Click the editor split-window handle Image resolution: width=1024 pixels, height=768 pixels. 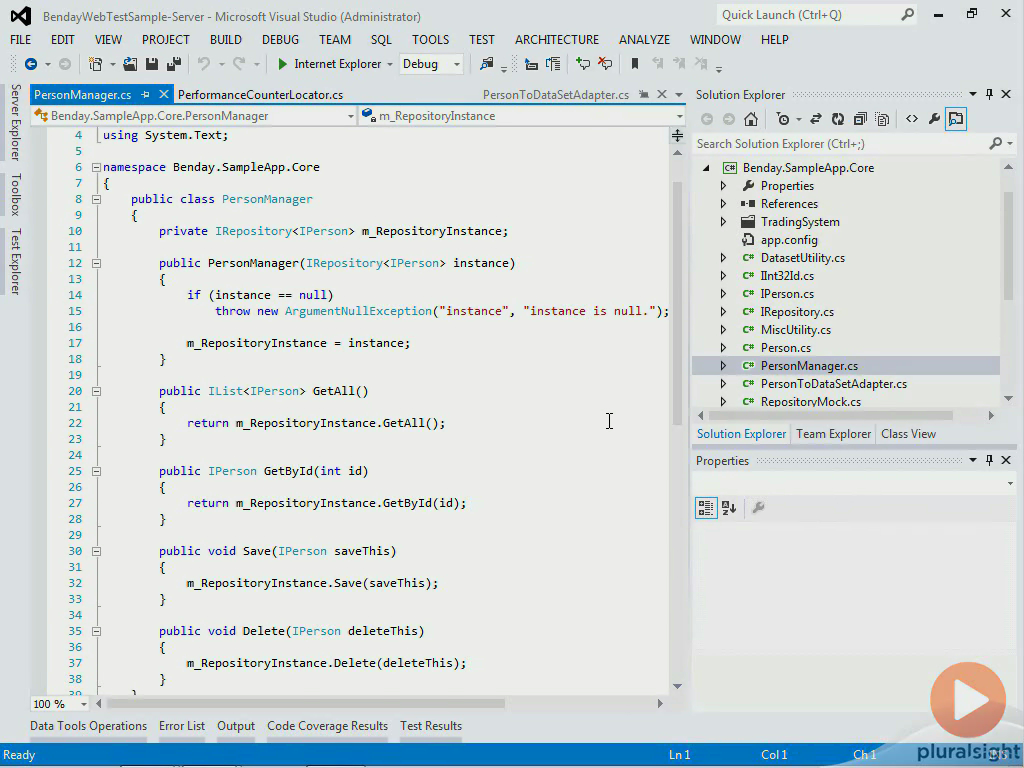pos(677,135)
